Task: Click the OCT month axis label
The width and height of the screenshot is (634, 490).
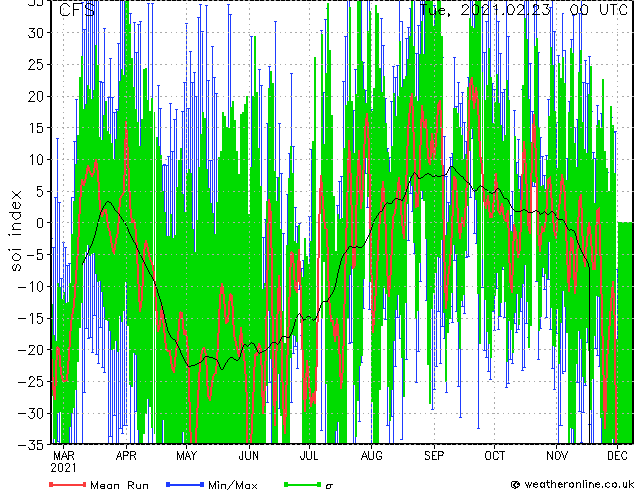Action: point(495,456)
